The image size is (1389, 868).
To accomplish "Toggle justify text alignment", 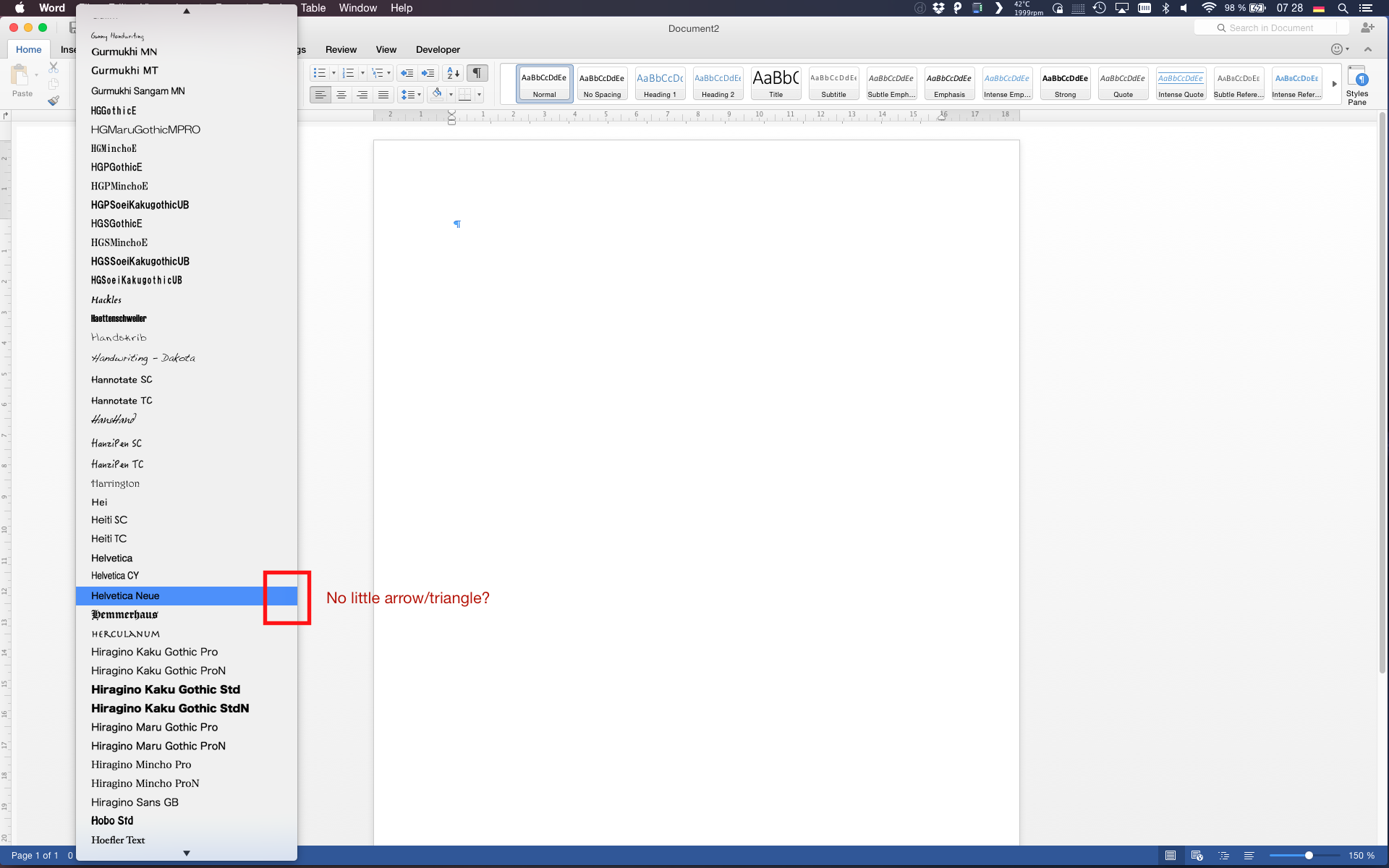I will pyautogui.click(x=383, y=95).
